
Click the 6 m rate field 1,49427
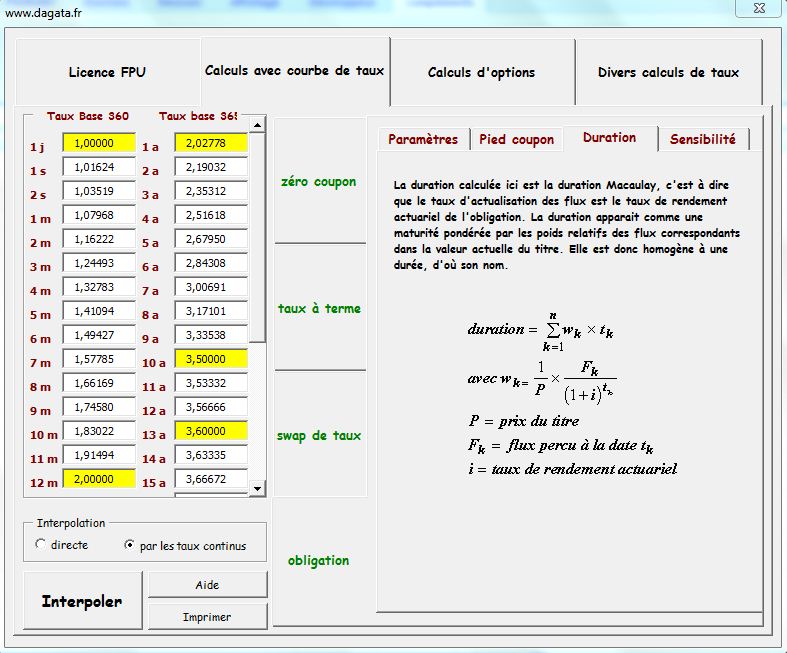pos(99,335)
